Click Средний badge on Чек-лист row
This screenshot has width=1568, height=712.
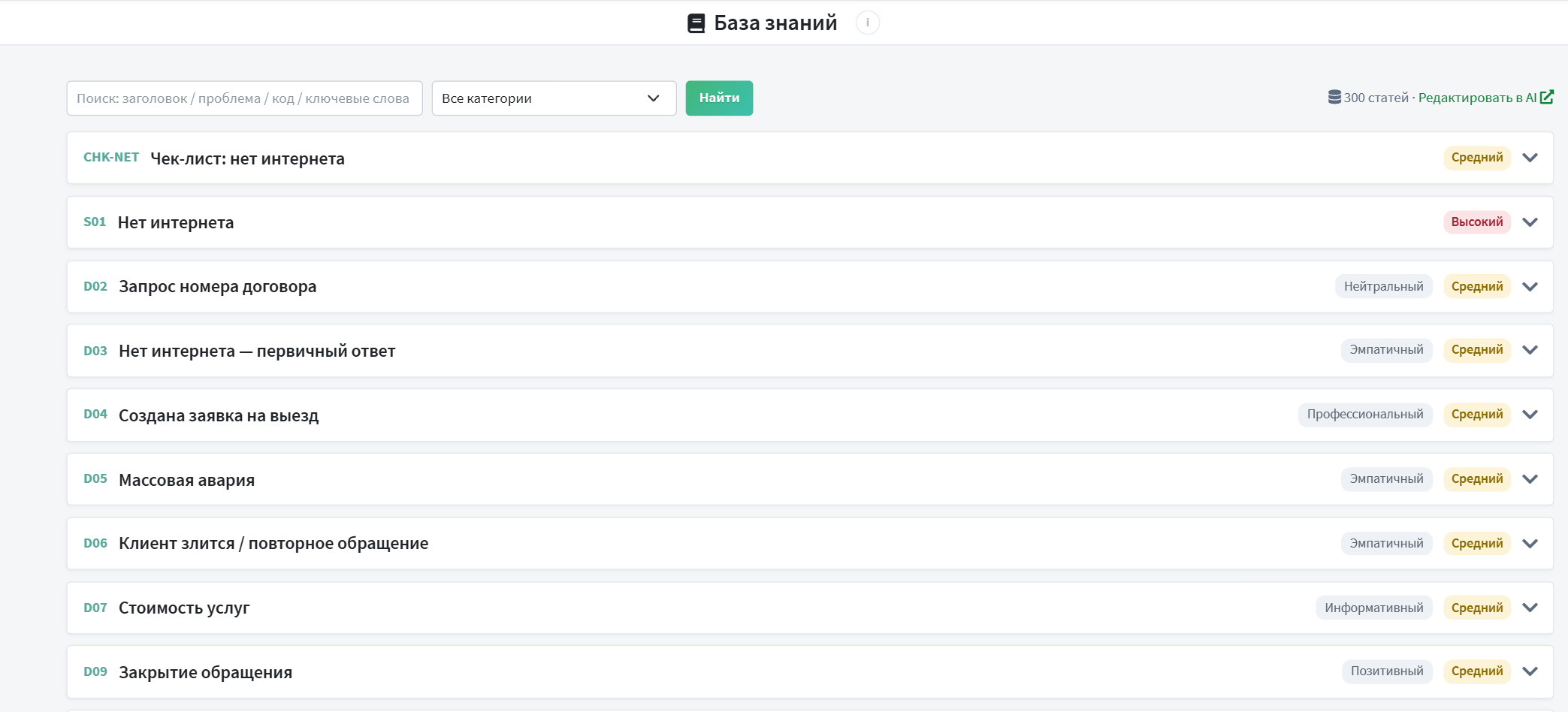click(1477, 157)
